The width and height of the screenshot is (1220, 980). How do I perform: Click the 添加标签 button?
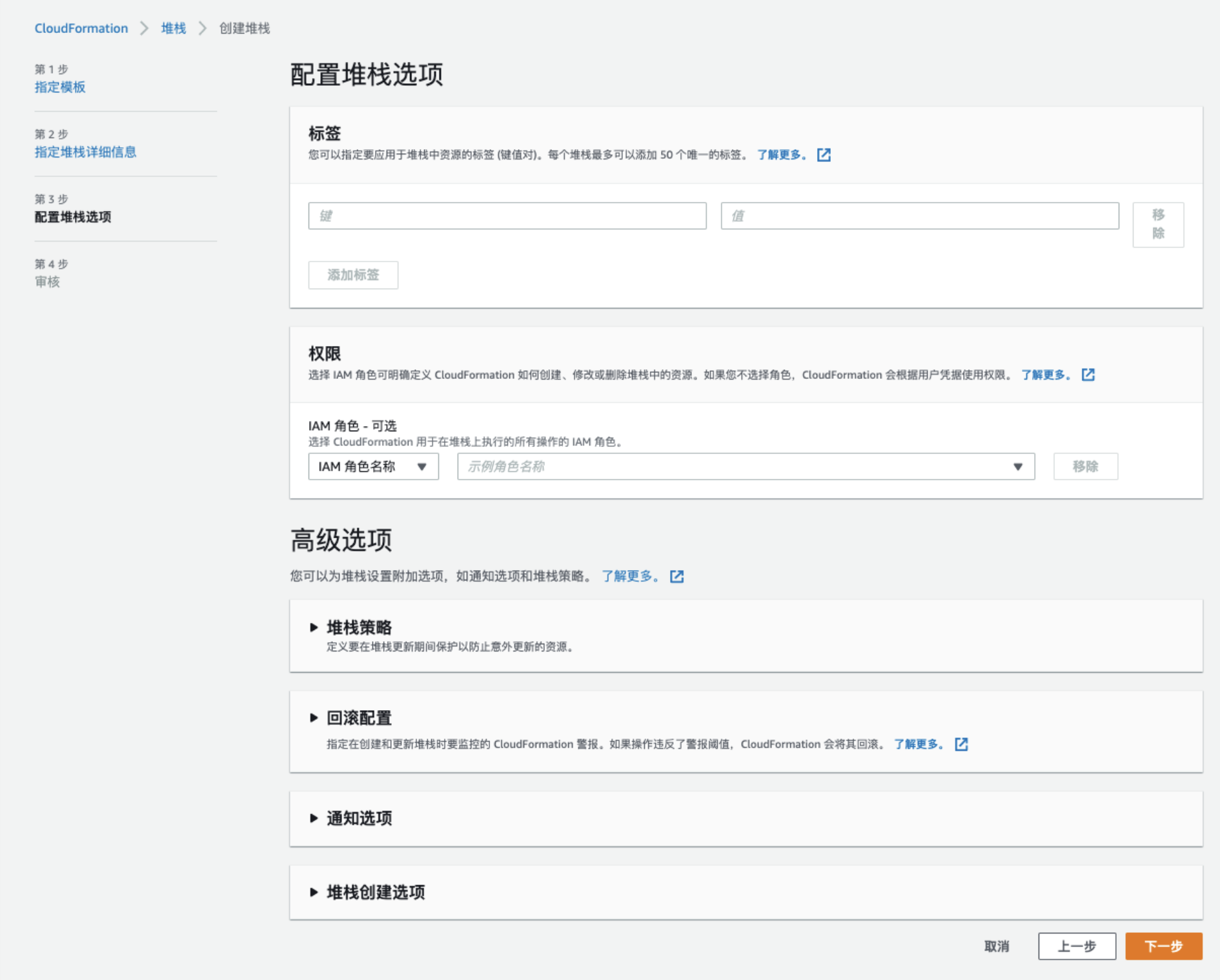coord(353,275)
